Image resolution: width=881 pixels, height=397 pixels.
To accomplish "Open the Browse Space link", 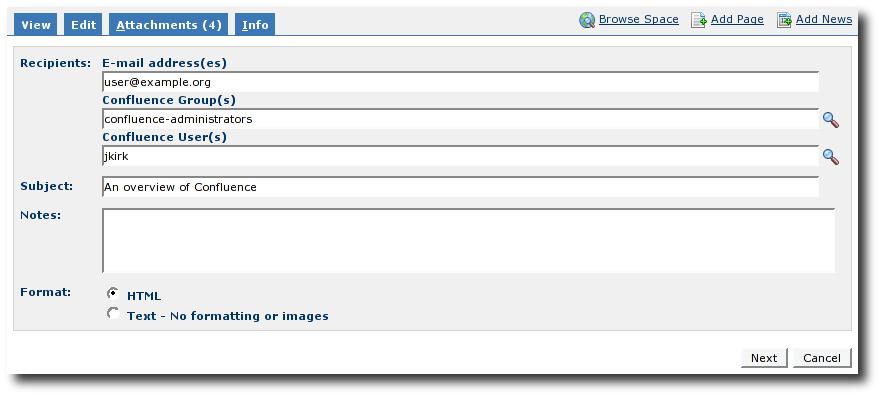I will (639, 20).
